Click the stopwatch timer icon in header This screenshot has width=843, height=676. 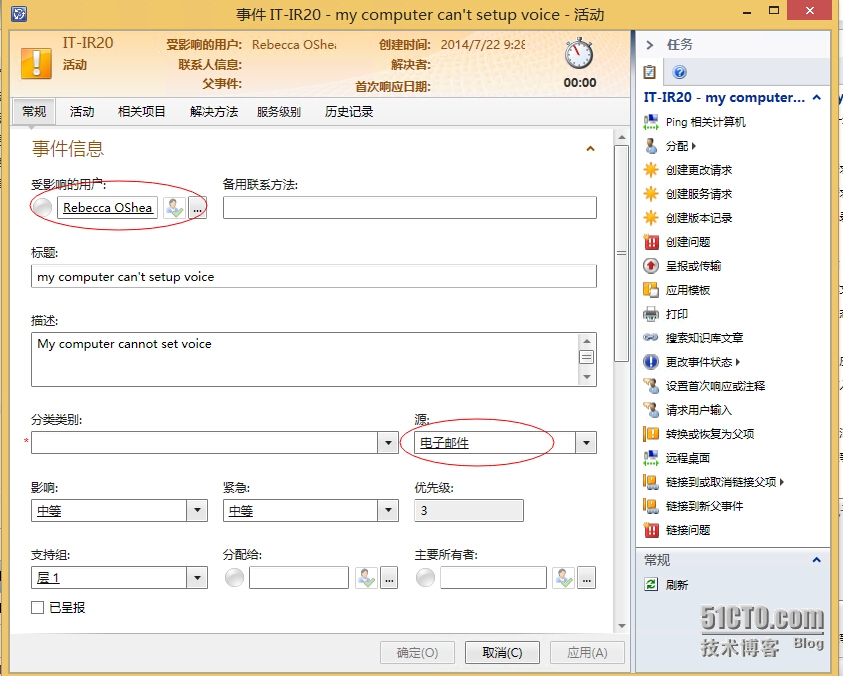point(579,53)
